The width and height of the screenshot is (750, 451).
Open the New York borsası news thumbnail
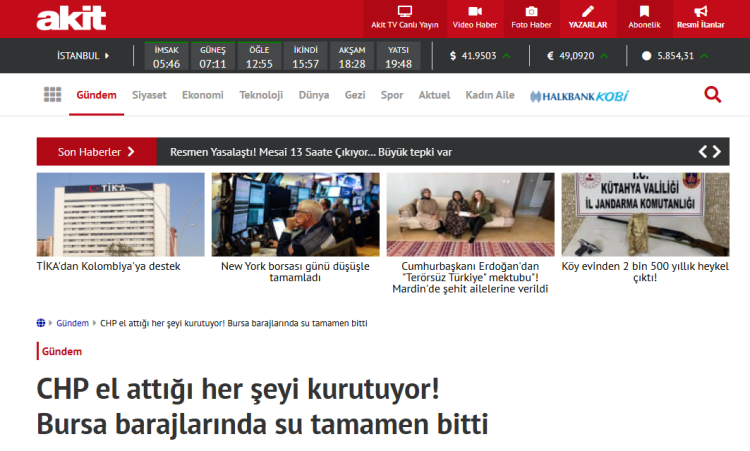[295, 214]
